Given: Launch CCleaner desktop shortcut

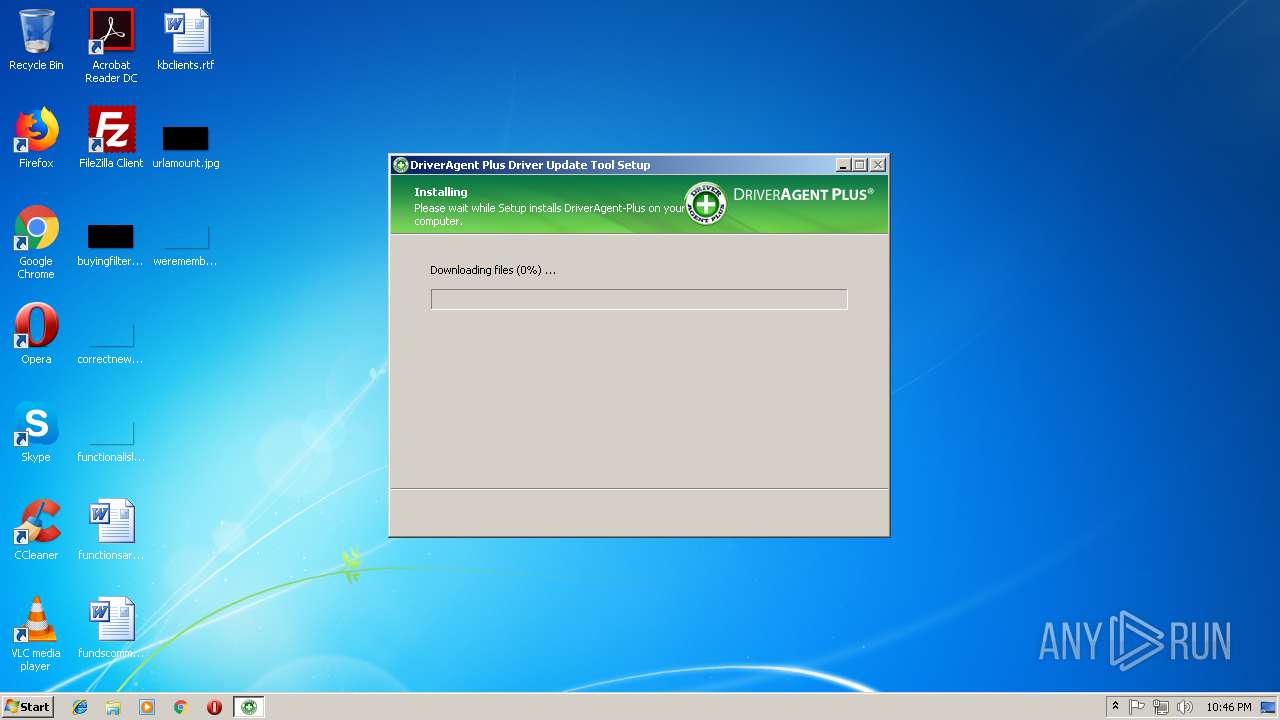Looking at the screenshot, I should 36,530.
